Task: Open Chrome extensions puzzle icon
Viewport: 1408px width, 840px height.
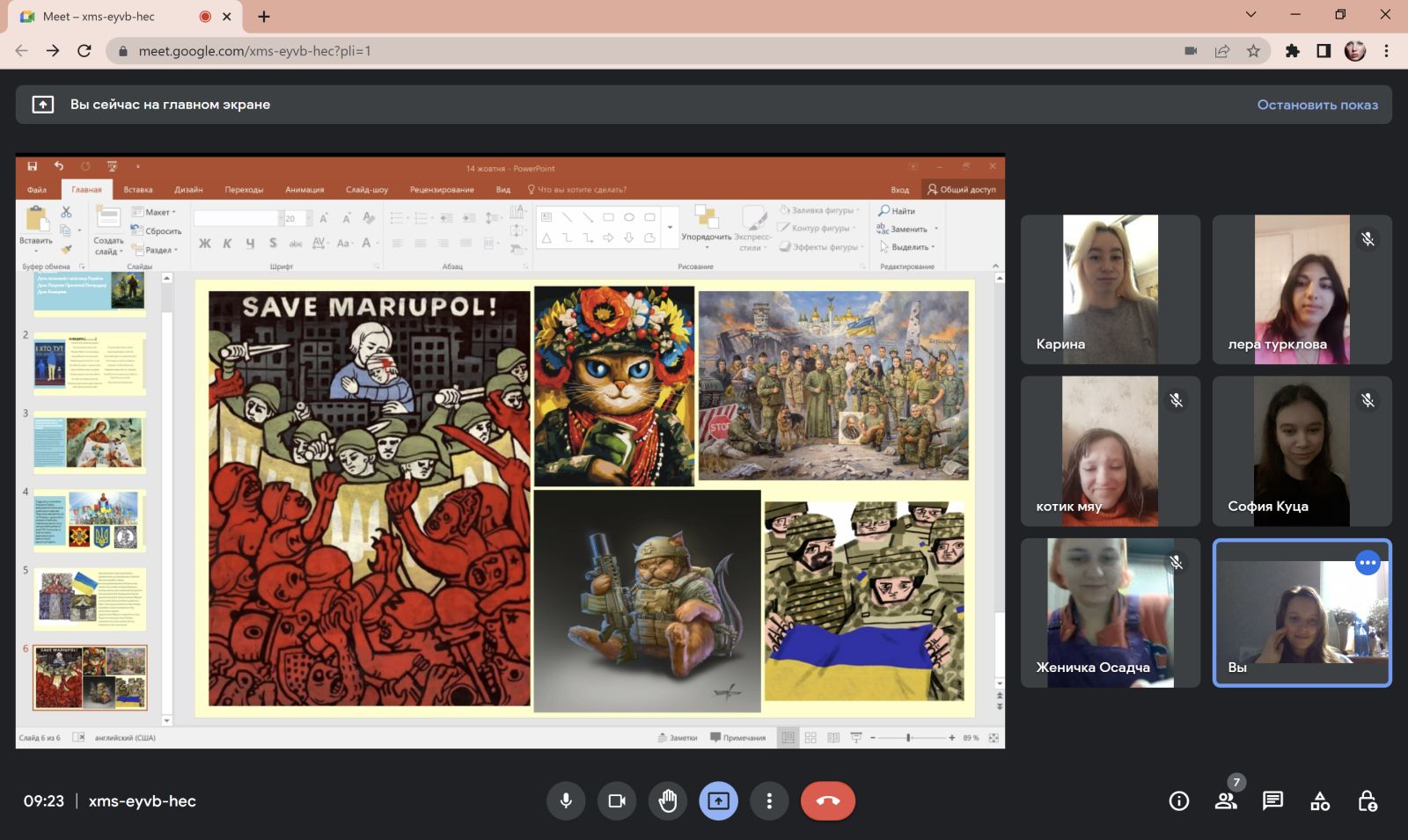Action: [x=1292, y=51]
